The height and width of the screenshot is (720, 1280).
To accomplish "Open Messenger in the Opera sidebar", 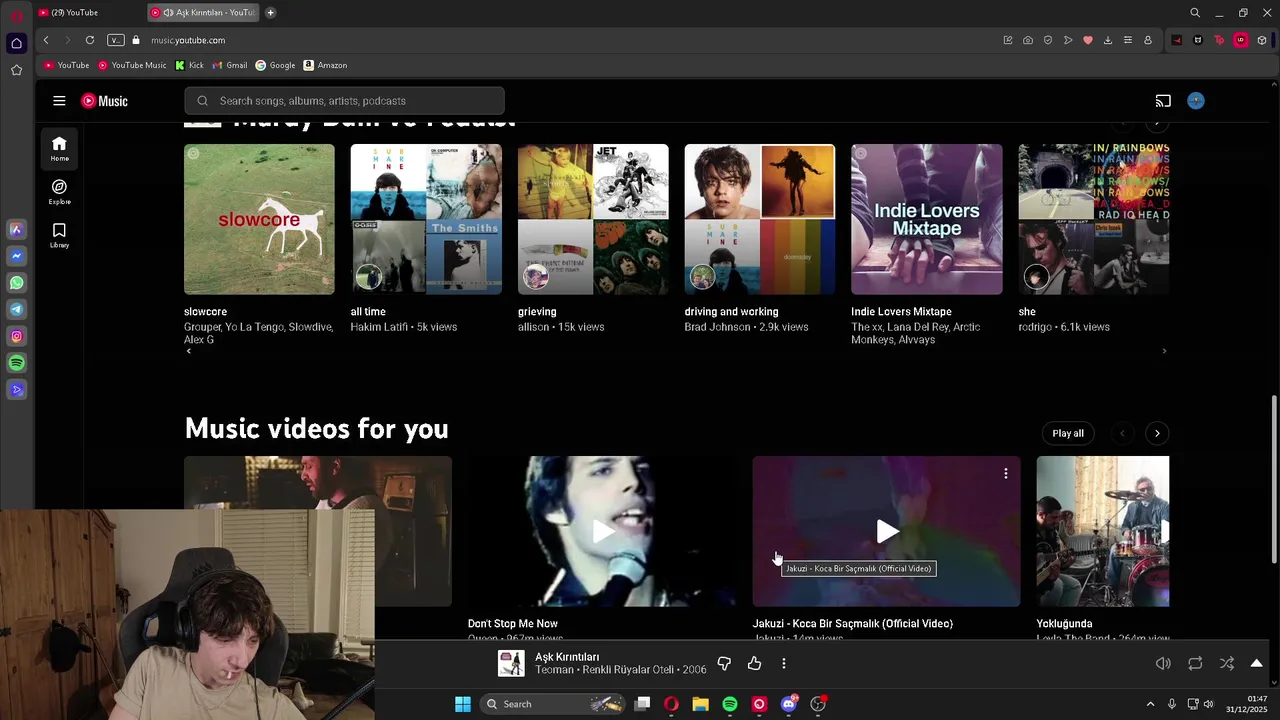I will 16,256.
